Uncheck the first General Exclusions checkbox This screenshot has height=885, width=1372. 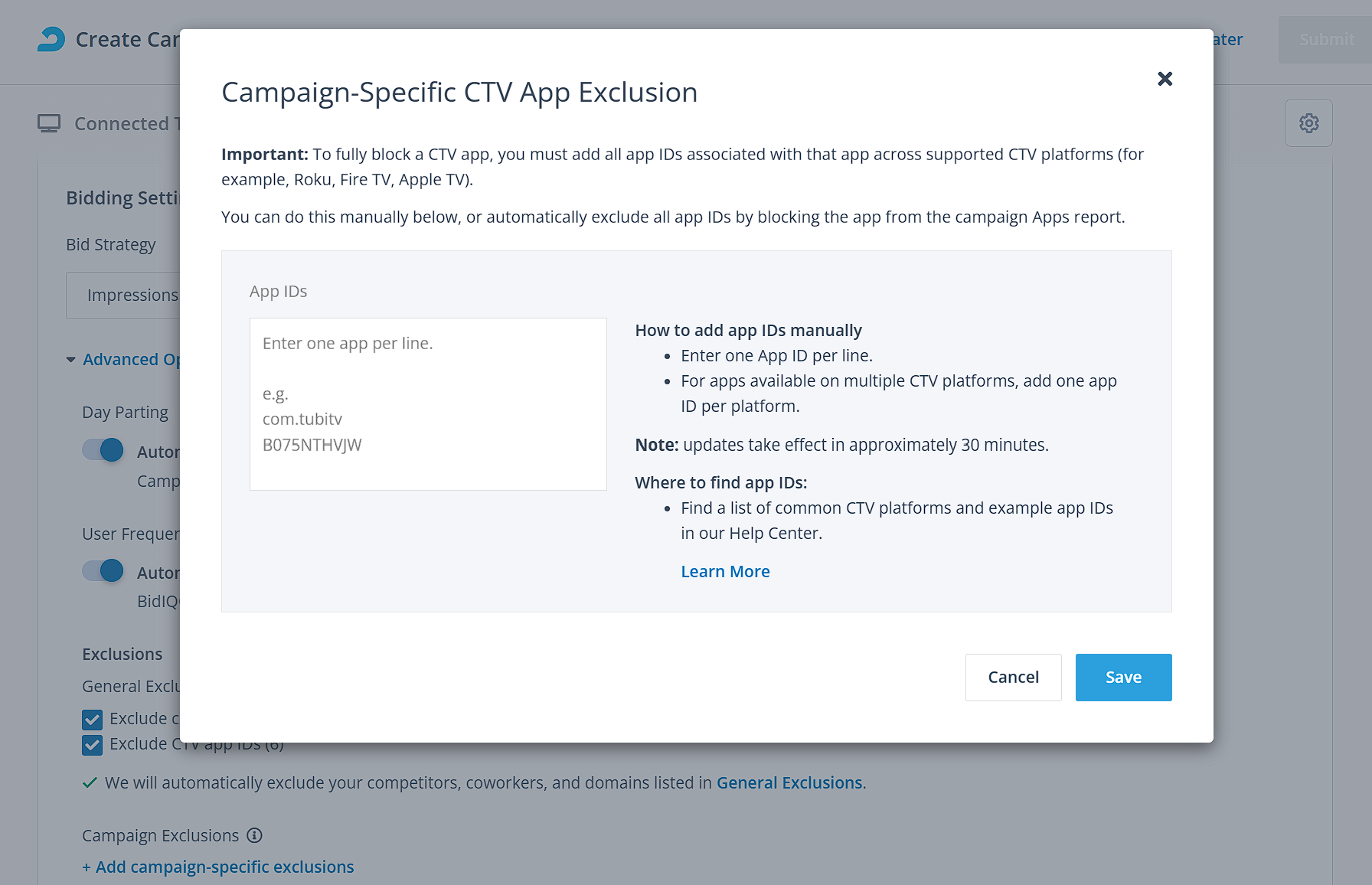pos(93,720)
